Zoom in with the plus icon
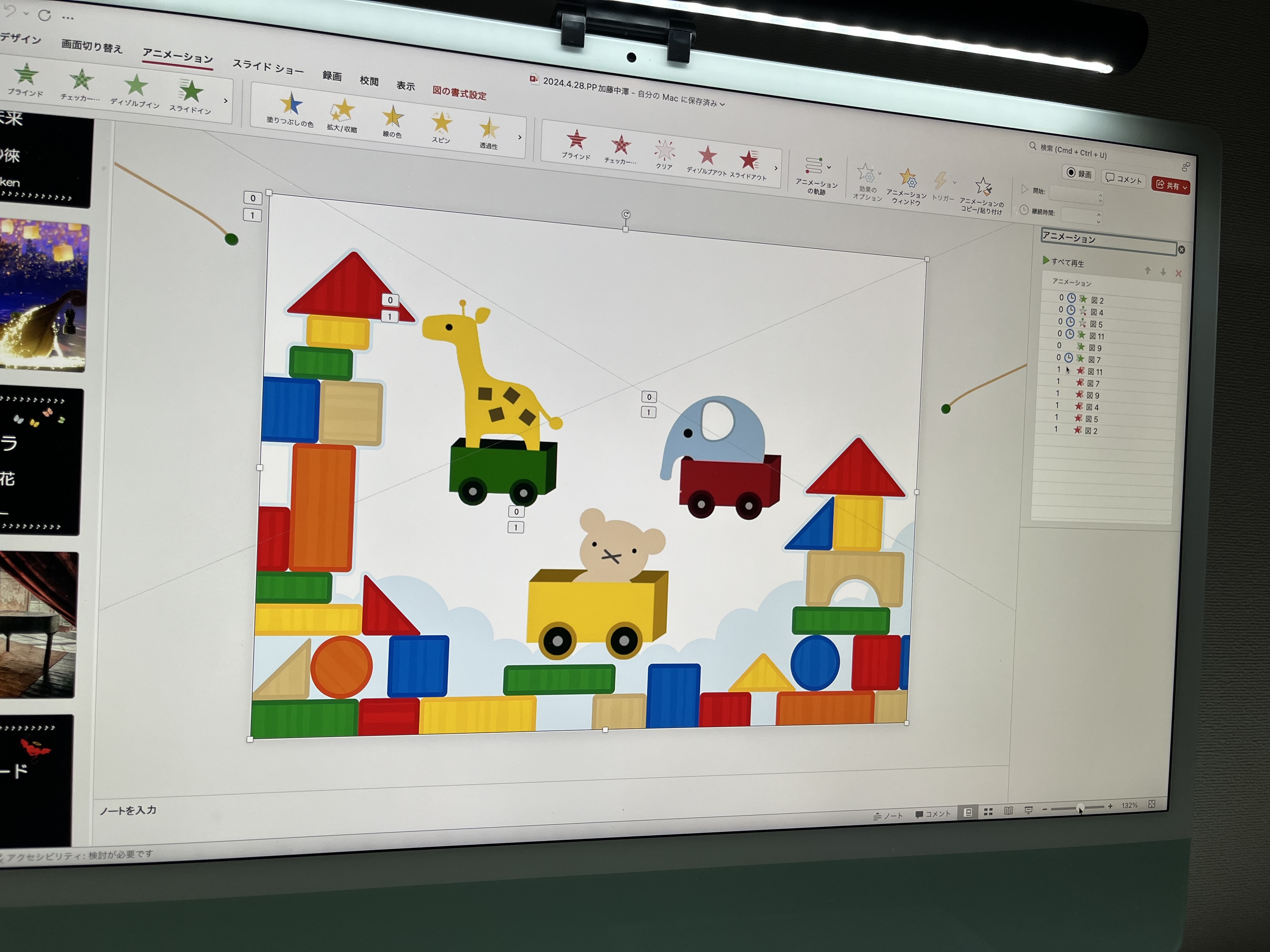 point(1110,806)
